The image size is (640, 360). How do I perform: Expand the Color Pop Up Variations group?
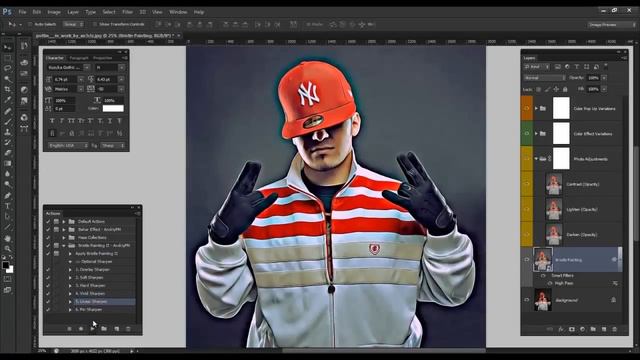[536, 109]
